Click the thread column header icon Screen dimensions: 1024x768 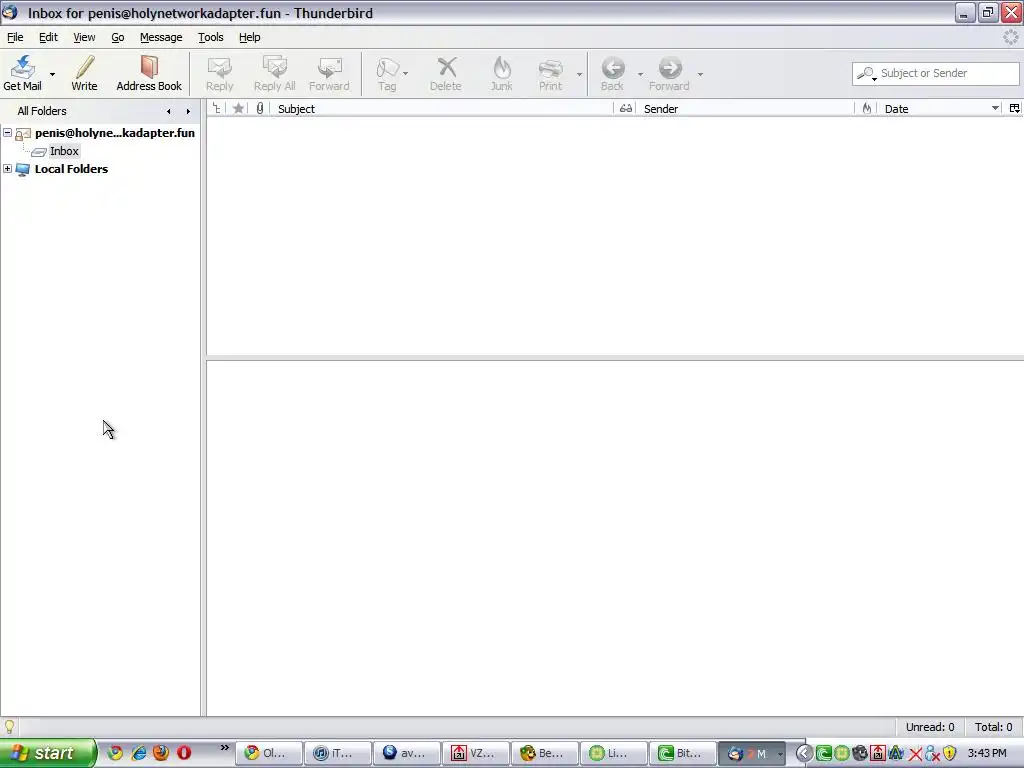pos(217,108)
